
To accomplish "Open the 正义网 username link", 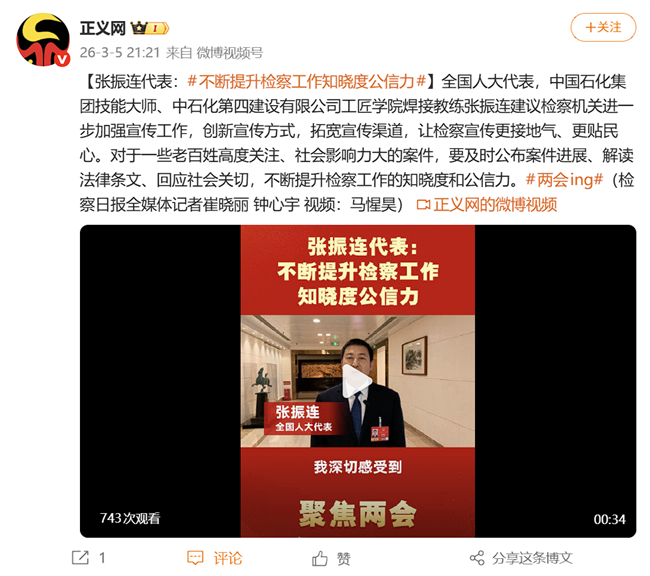I will point(103,28).
